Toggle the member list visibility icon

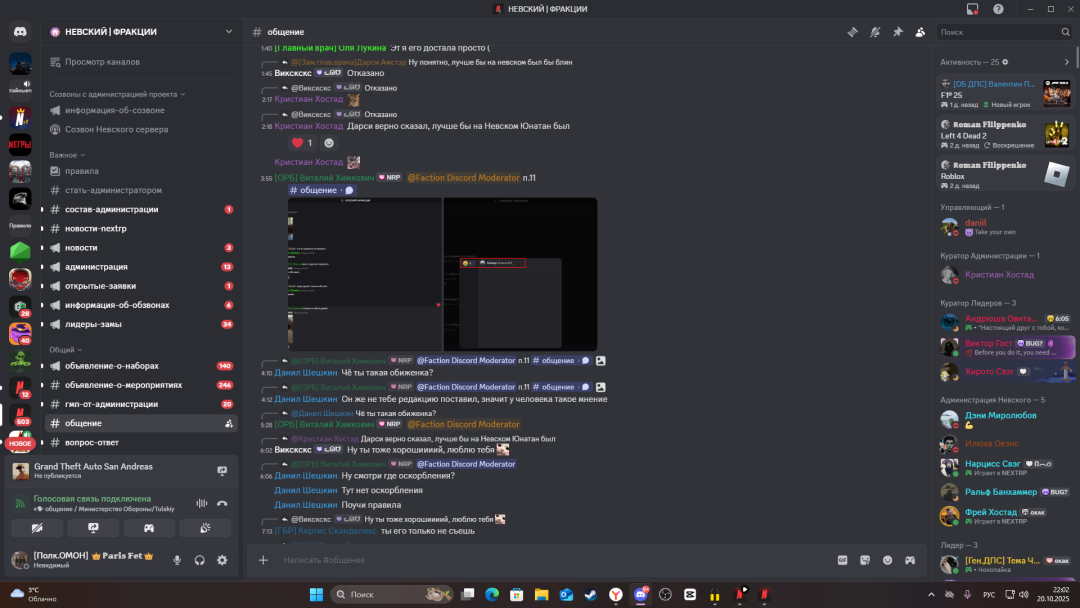[919, 32]
